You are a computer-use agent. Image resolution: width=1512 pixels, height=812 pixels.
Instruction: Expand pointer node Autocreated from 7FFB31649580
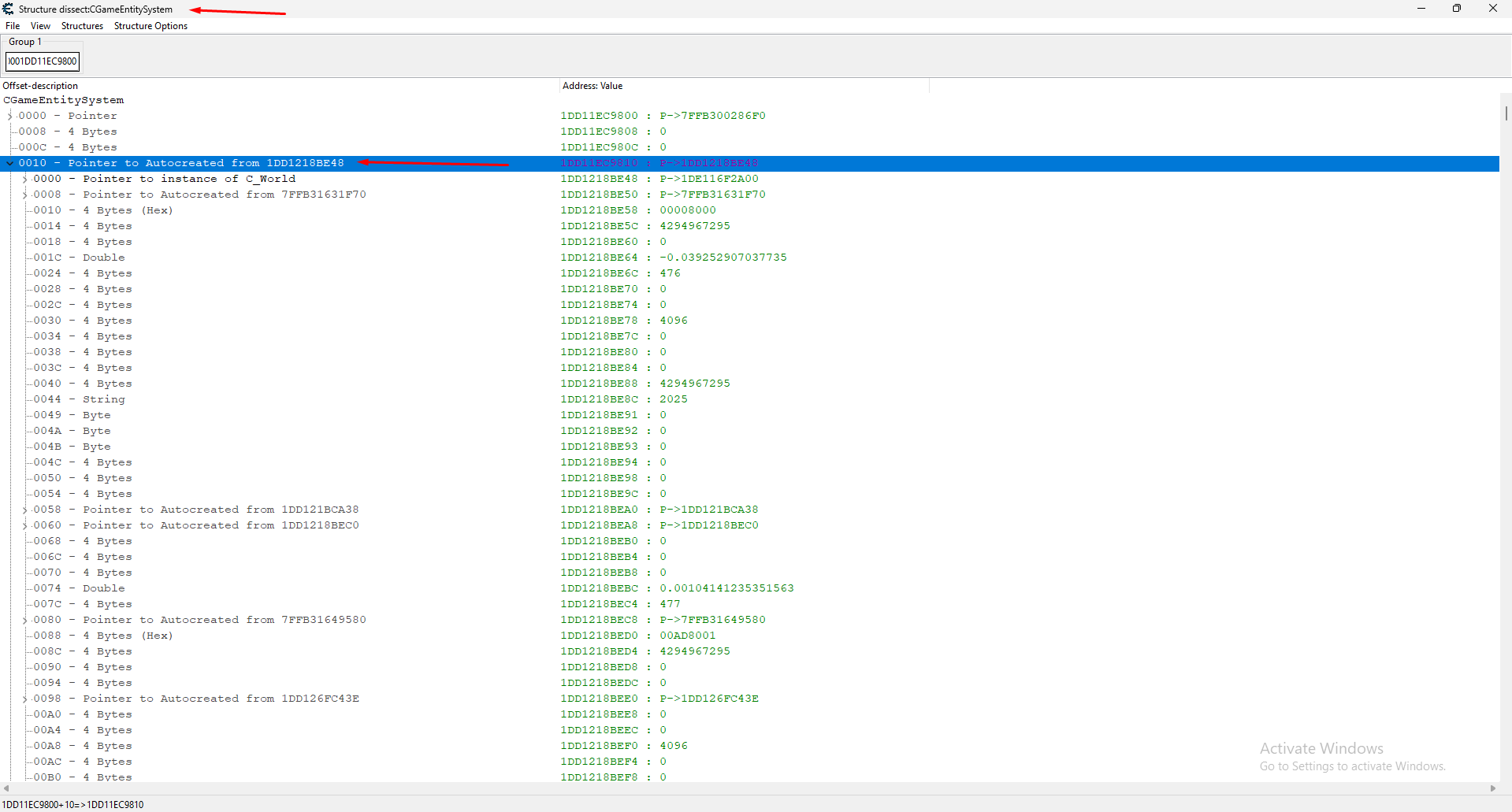click(x=24, y=621)
